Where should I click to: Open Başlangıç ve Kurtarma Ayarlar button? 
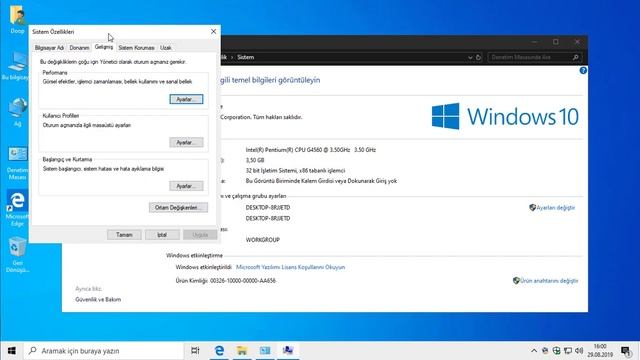coord(186,186)
